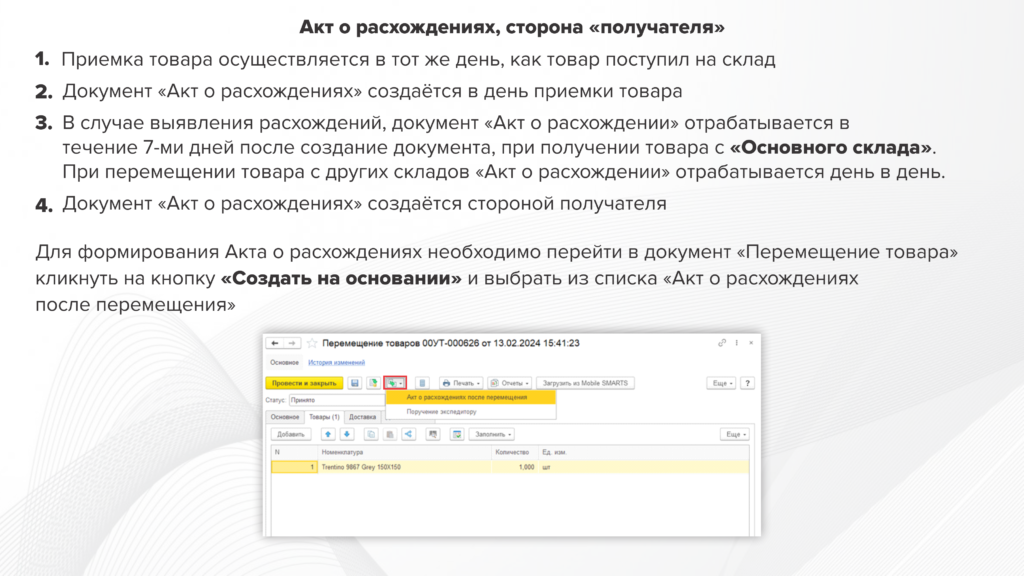Open the Отчеты dropdown
The height and width of the screenshot is (576, 1024).
509,383
